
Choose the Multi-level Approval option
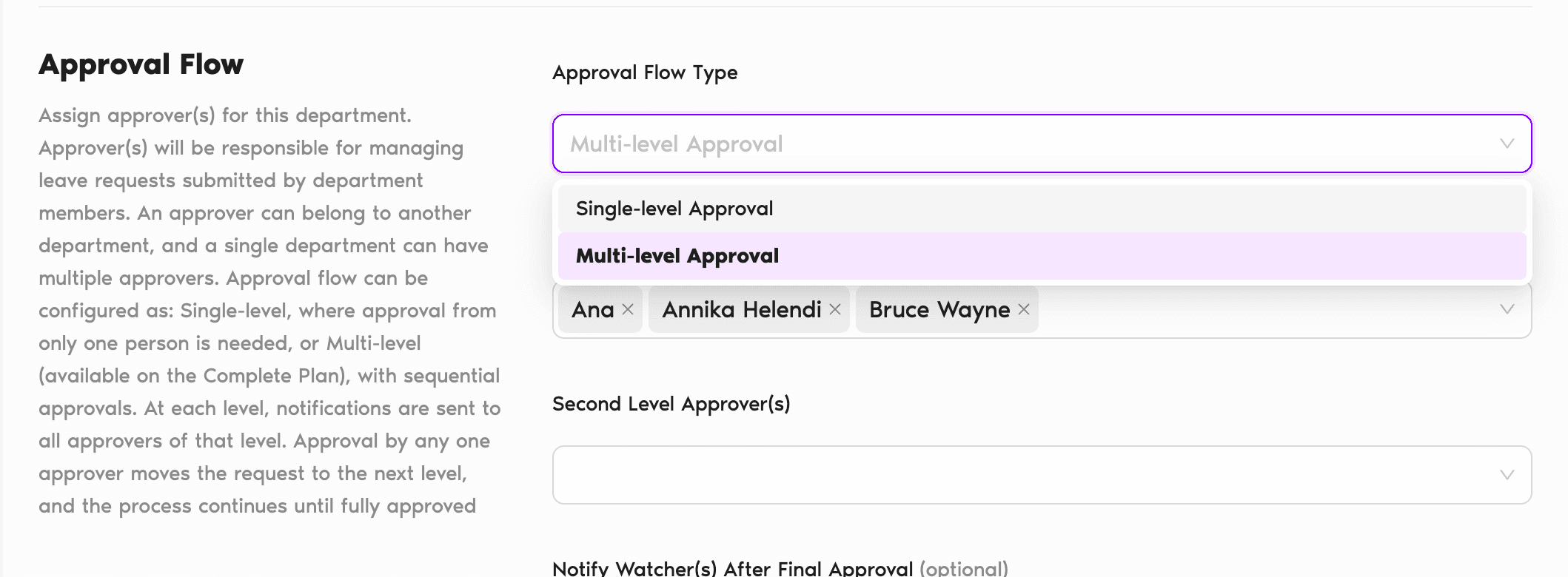tap(677, 256)
